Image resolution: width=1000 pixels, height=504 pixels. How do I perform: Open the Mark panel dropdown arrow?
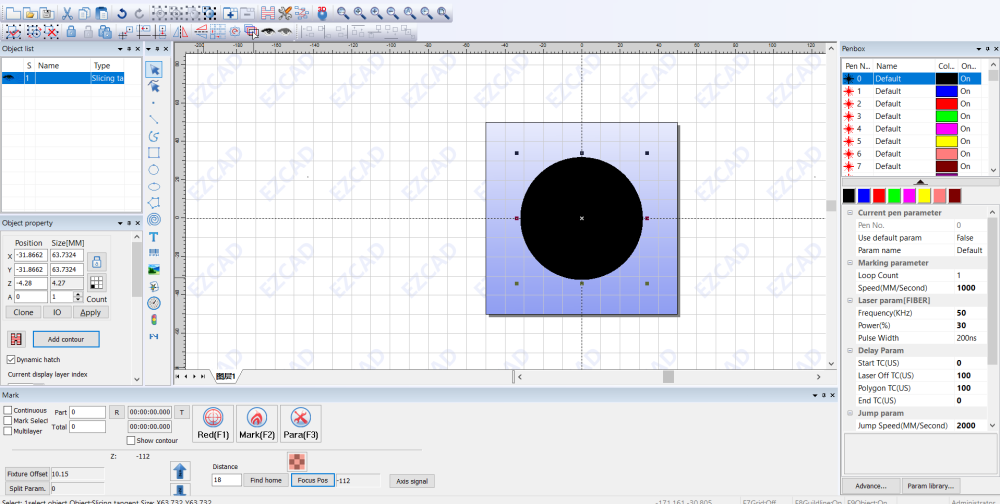[x=816, y=396]
